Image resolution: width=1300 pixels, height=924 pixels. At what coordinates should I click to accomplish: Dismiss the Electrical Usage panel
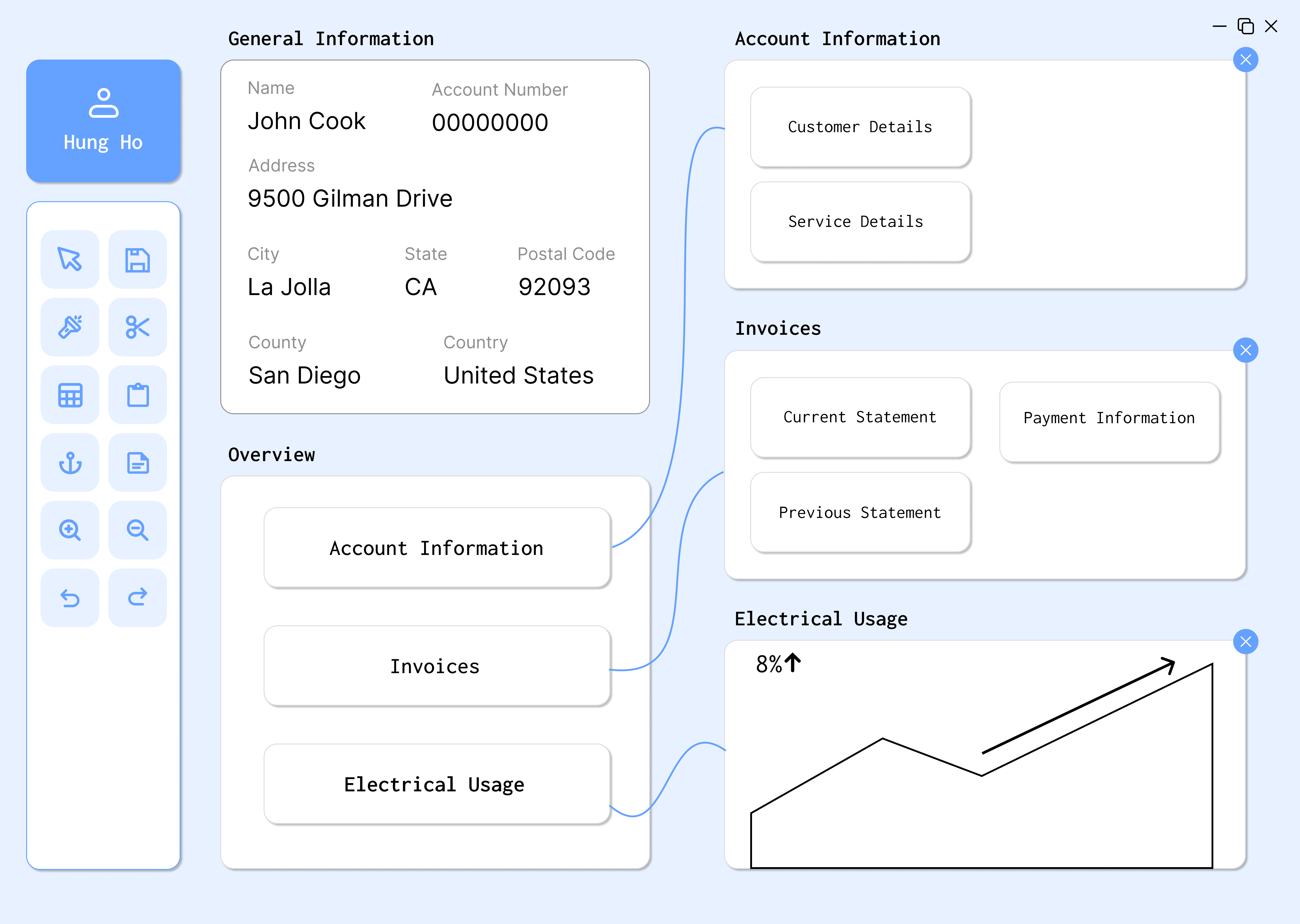tap(1246, 642)
